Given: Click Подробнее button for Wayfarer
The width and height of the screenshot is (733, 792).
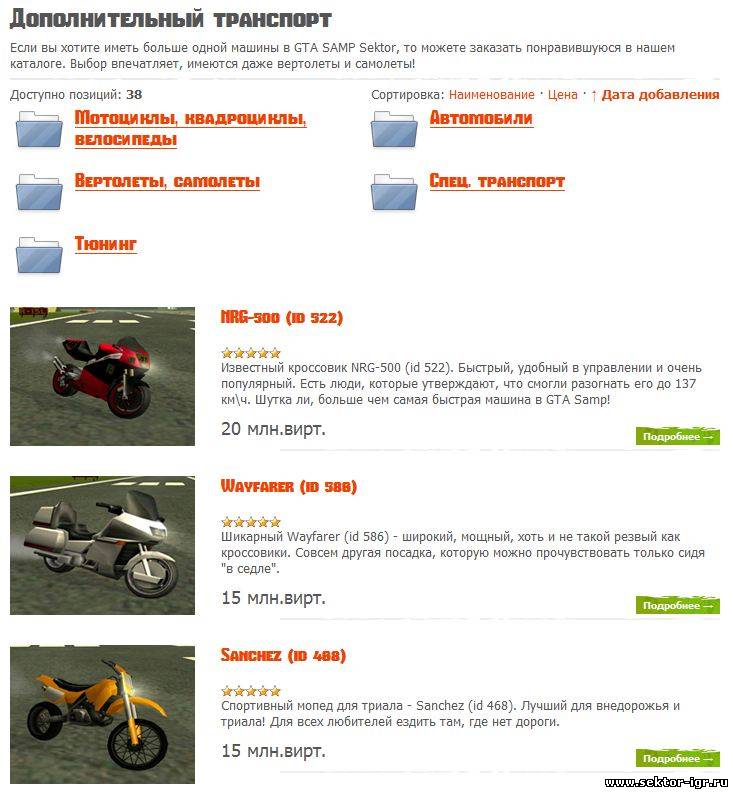Looking at the screenshot, I should click(677, 605).
